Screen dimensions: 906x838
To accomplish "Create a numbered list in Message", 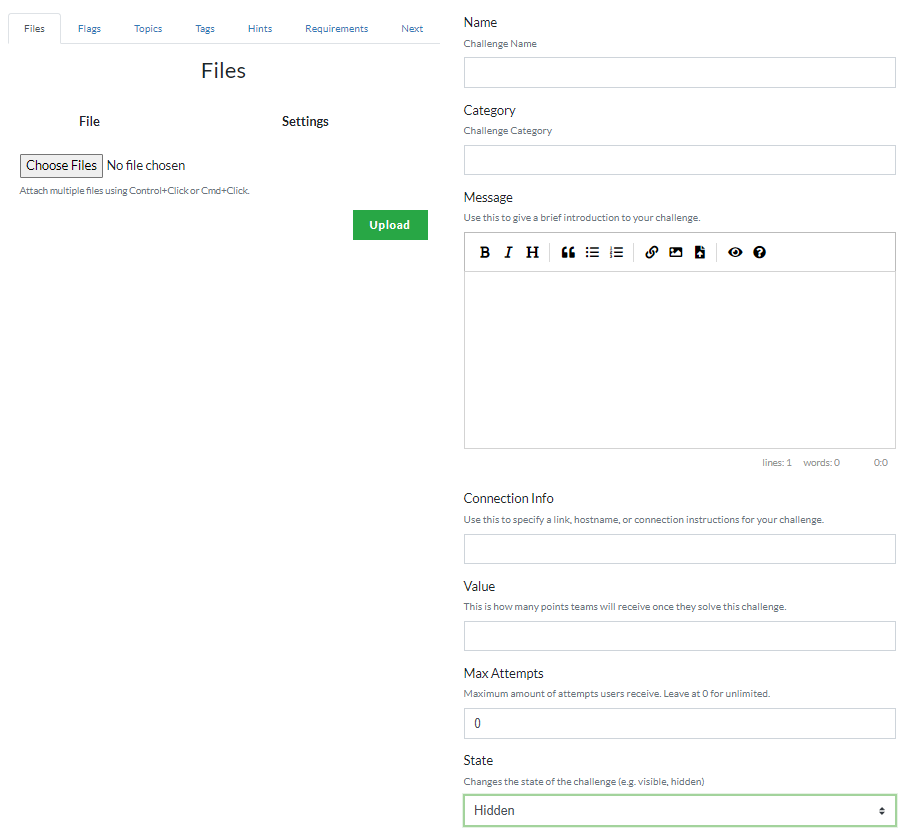I will pyautogui.click(x=616, y=253).
